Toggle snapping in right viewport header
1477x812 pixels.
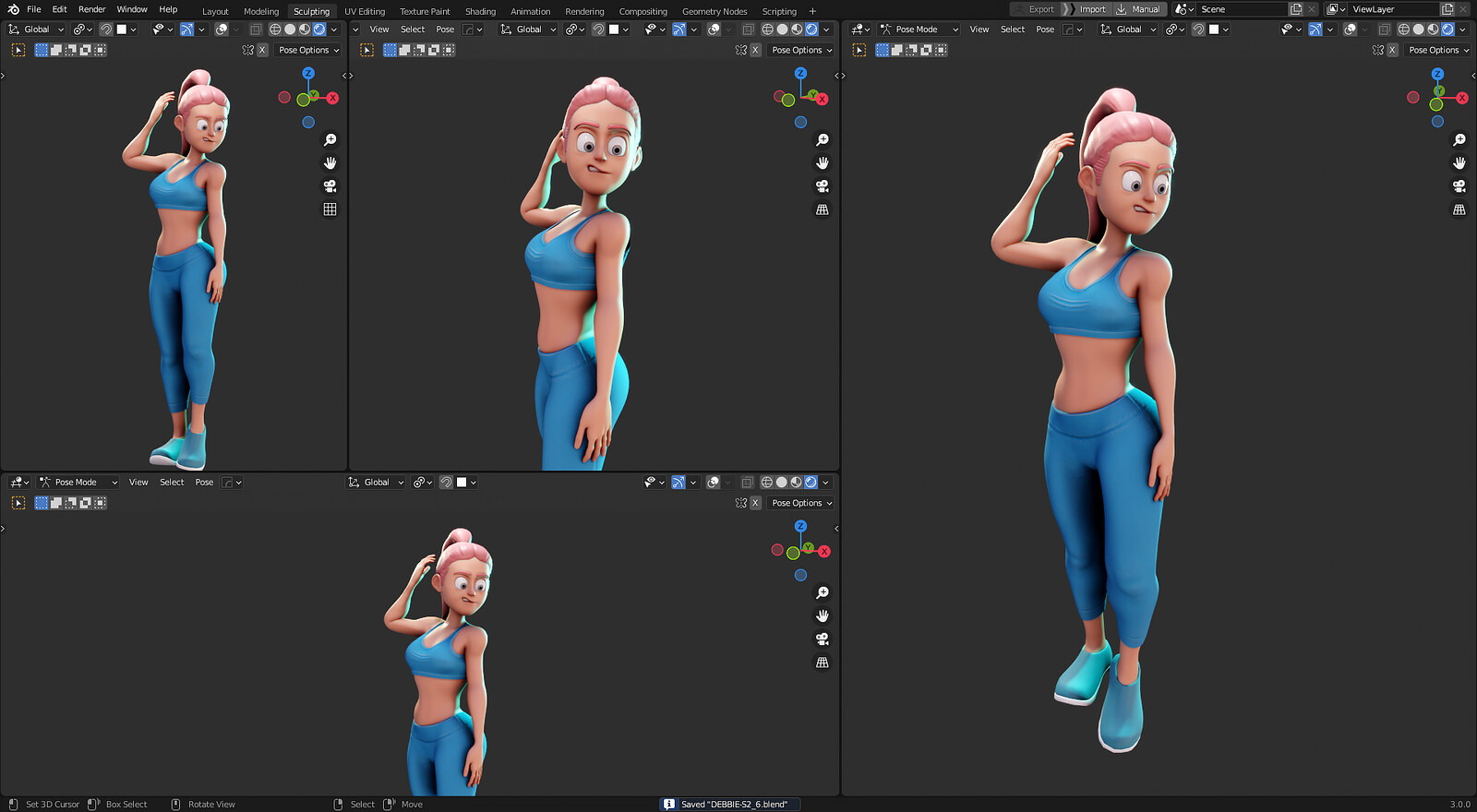(x=1198, y=30)
